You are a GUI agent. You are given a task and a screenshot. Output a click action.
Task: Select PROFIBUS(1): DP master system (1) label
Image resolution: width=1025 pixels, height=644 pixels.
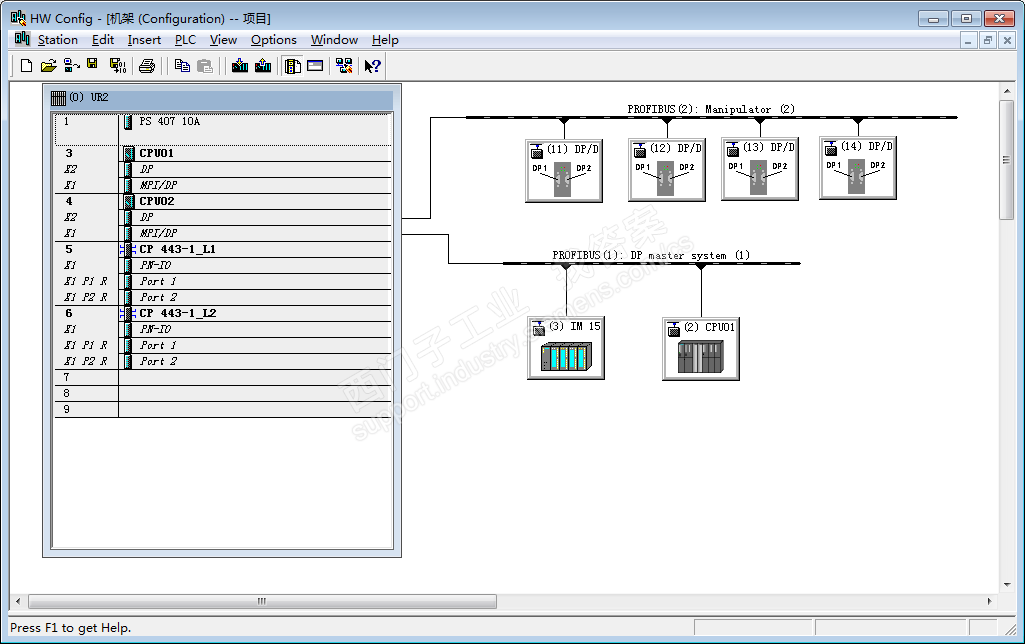[651, 255]
